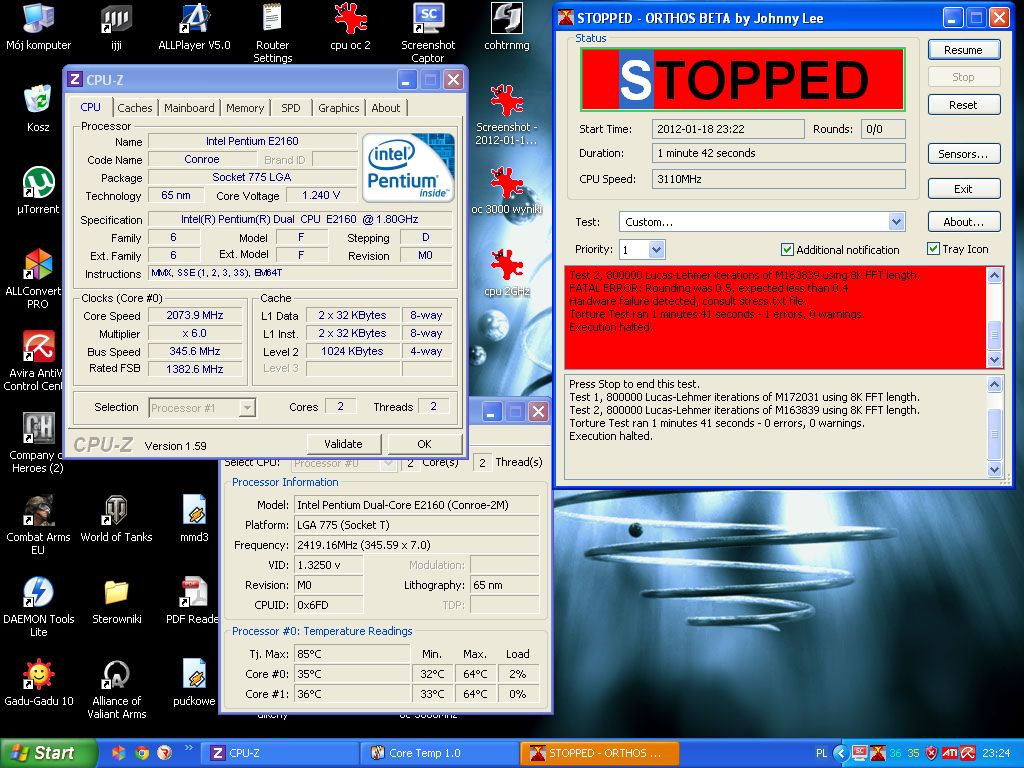Open the Windows Start menu
Screen dimensions: 1024x768
(x=48, y=753)
